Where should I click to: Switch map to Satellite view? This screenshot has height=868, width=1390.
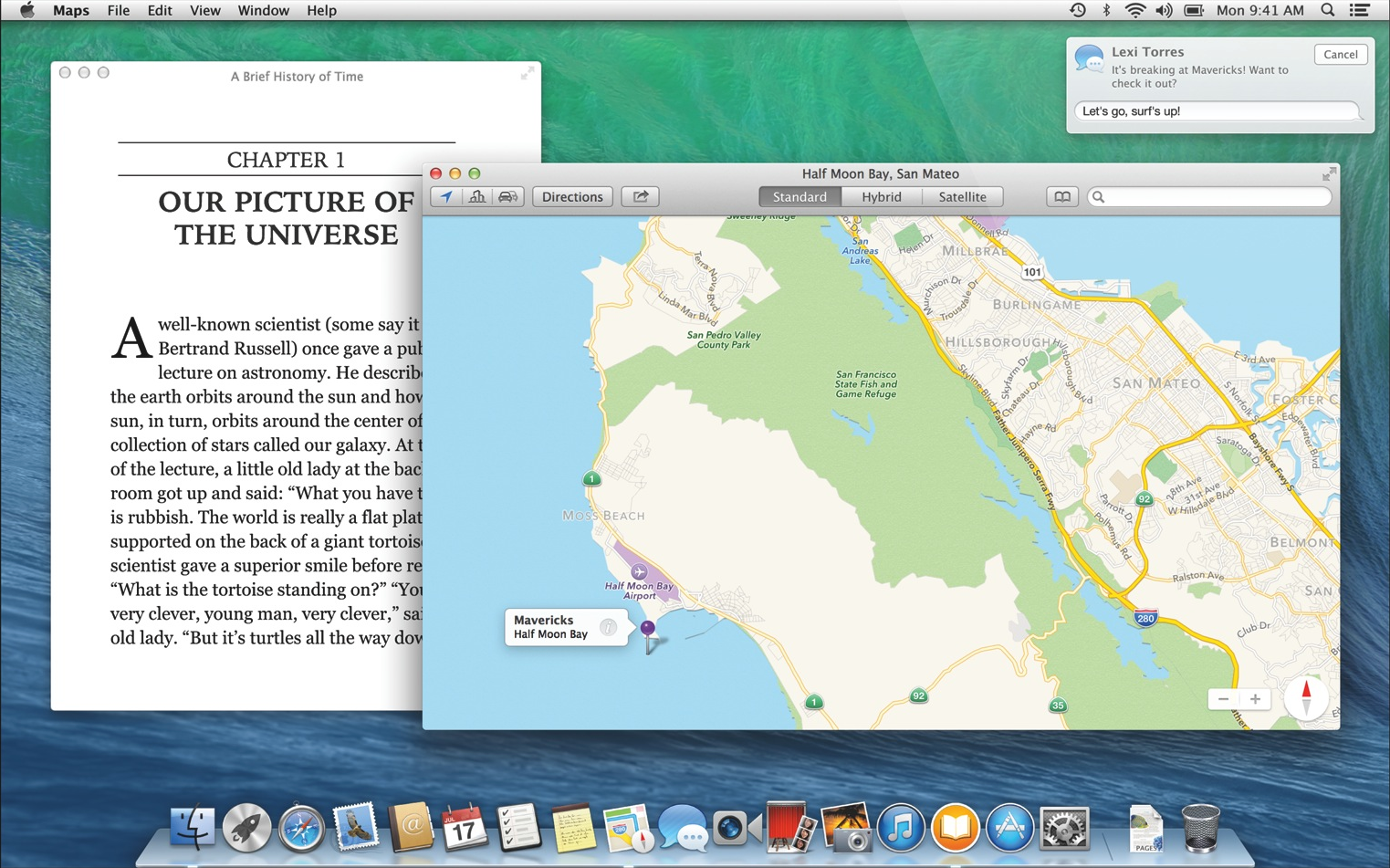(x=963, y=196)
